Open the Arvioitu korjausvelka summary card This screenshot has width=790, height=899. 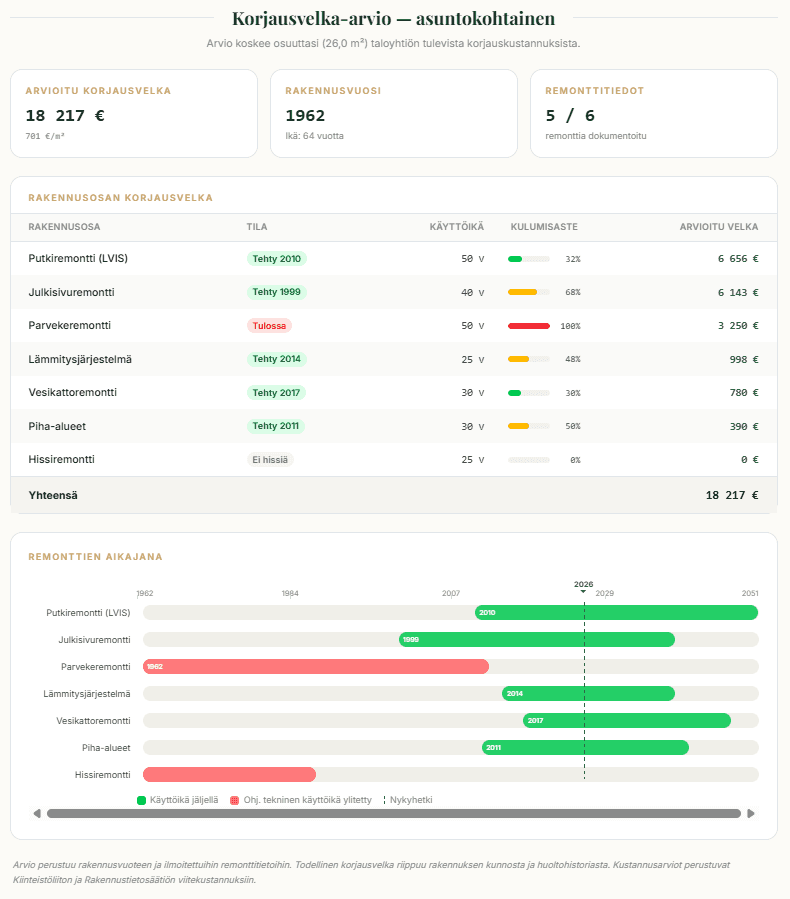[x=134, y=113]
